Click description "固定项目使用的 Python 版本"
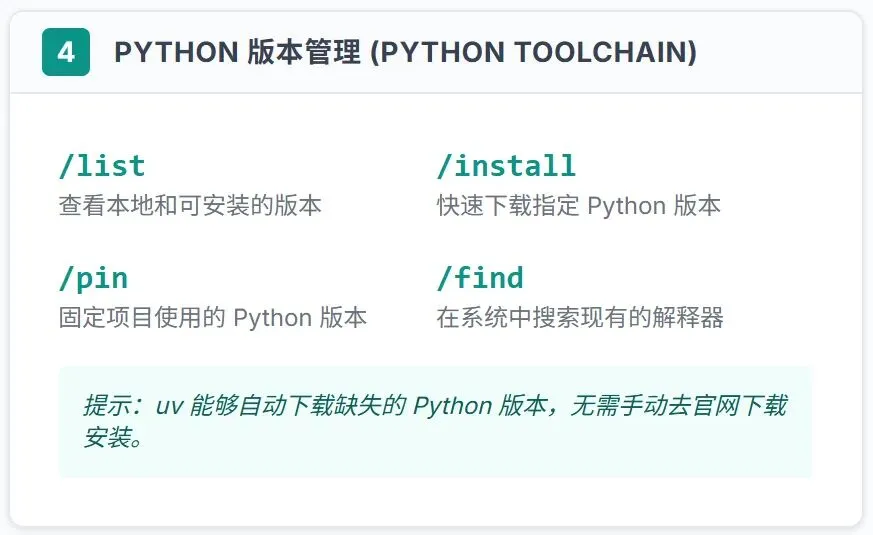The image size is (873, 535). 213,318
